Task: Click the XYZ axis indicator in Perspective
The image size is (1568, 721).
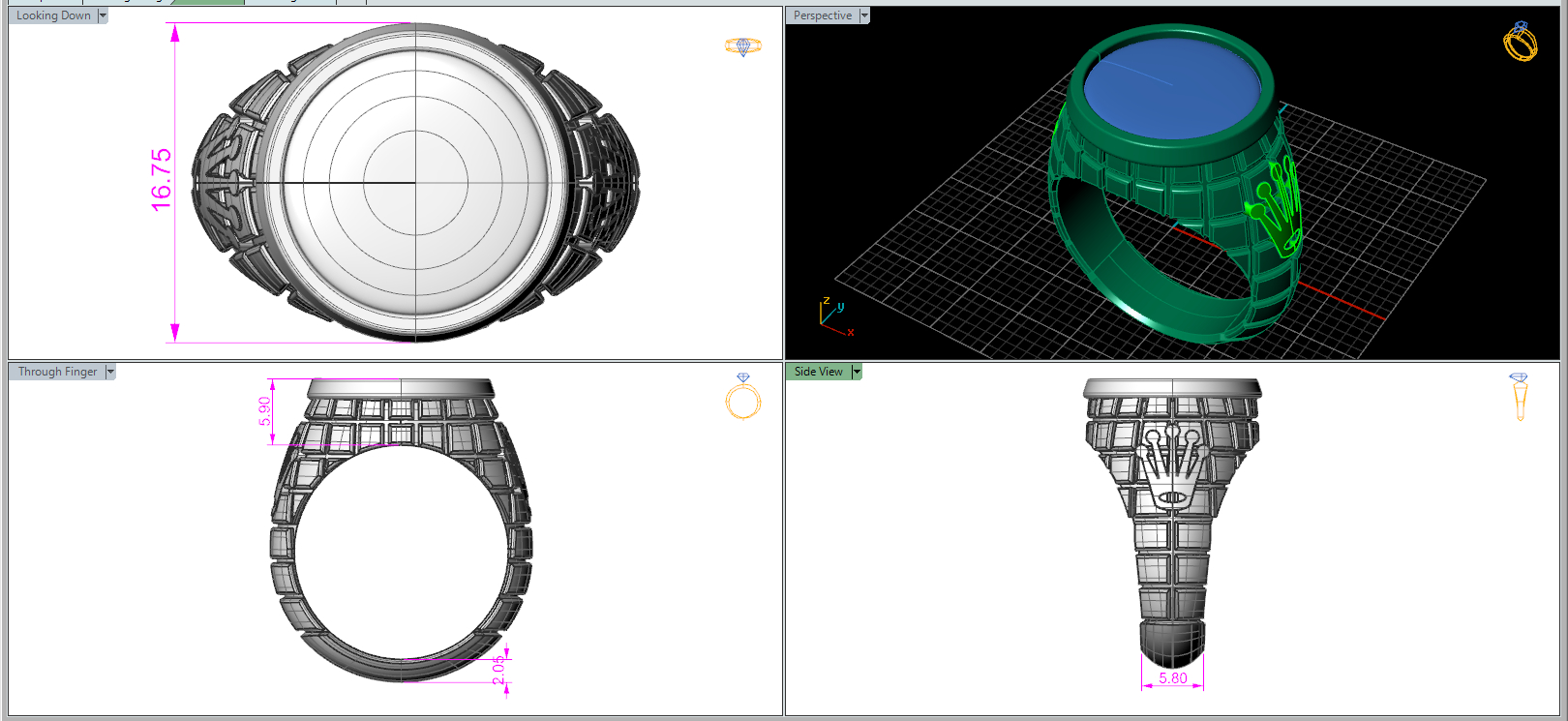Action: [837, 317]
